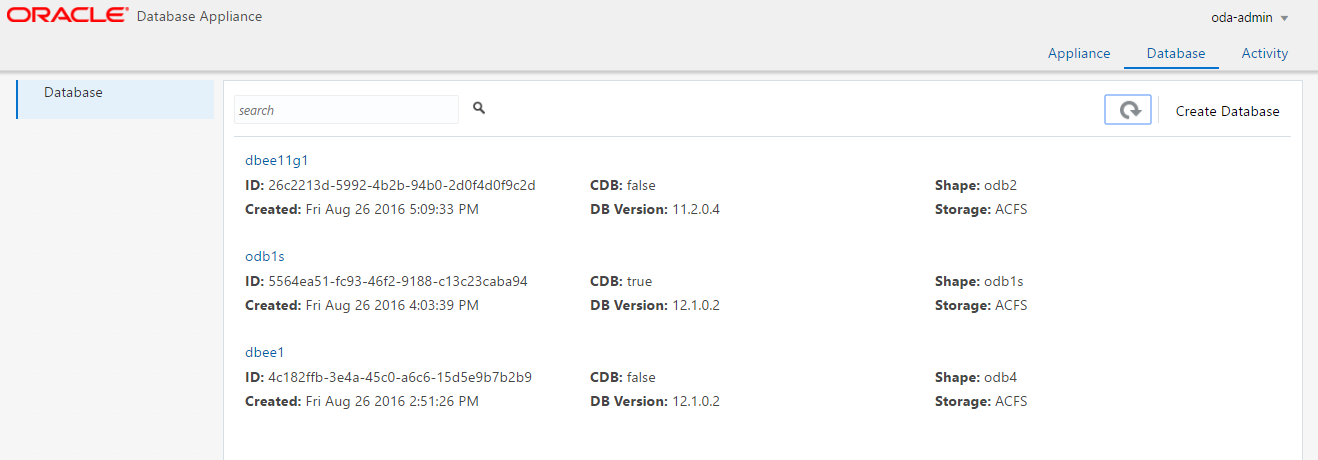Screen dimensions: 1318x460
Task: Open the oda-admin user dropdown
Action: [1249, 18]
